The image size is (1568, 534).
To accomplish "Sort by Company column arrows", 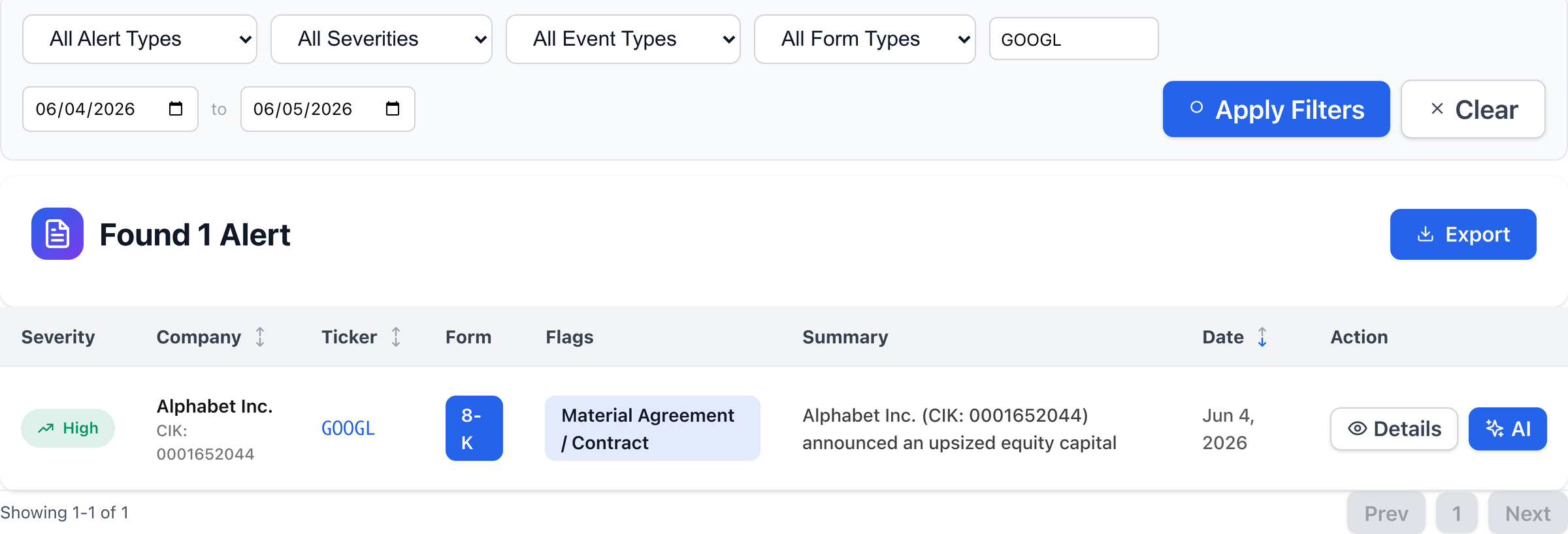I will (x=260, y=337).
